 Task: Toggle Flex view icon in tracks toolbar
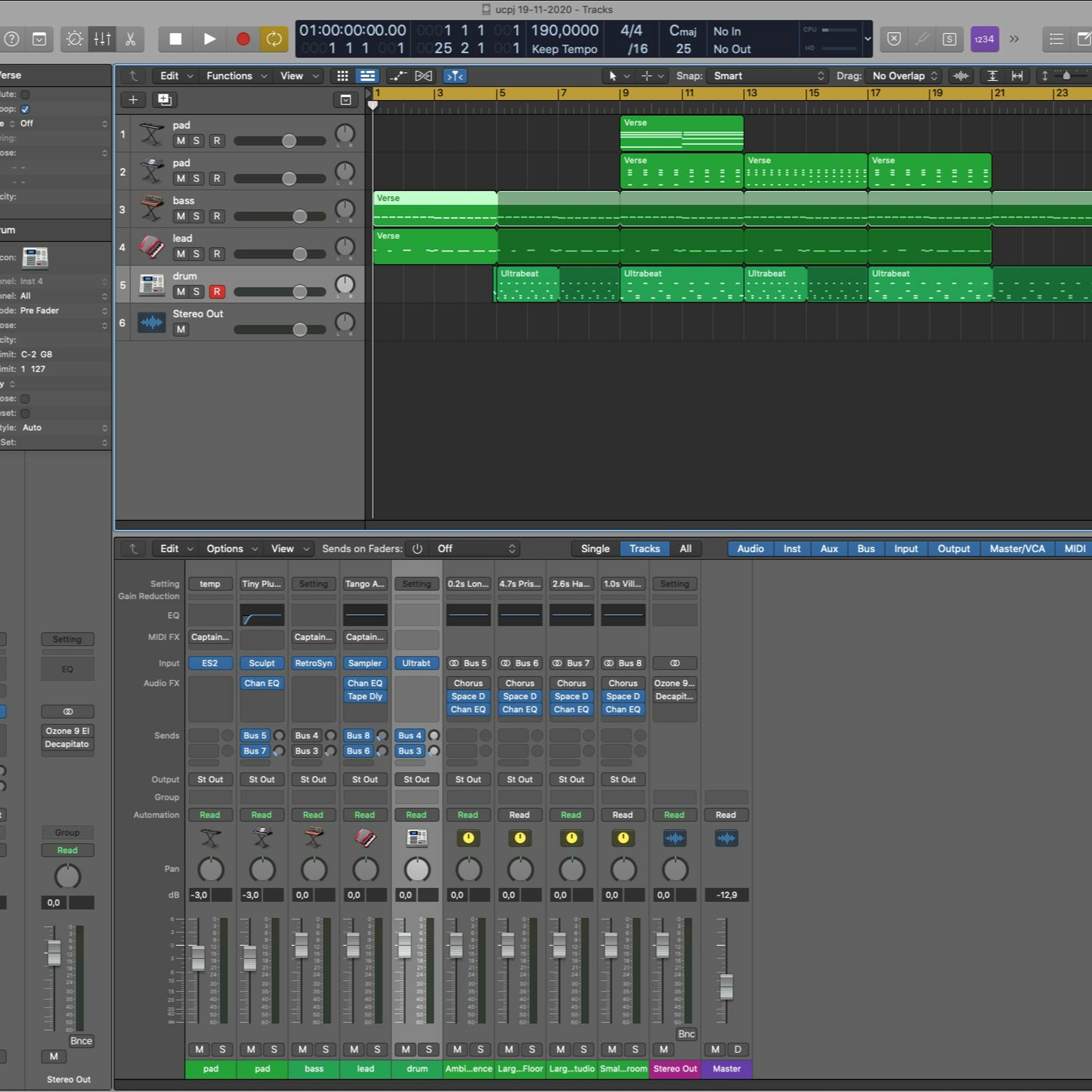(x=423, y=76)
